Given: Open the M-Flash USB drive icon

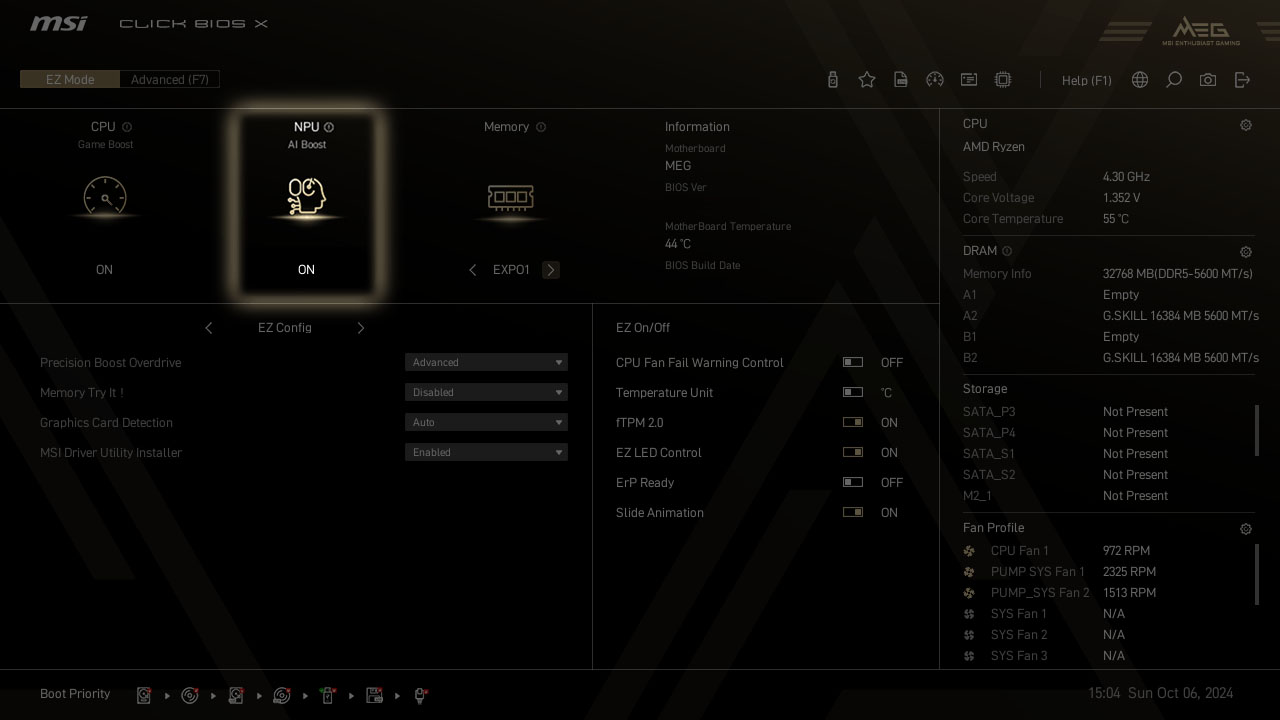Looking at the screenshot, I should tap(833, 80).
